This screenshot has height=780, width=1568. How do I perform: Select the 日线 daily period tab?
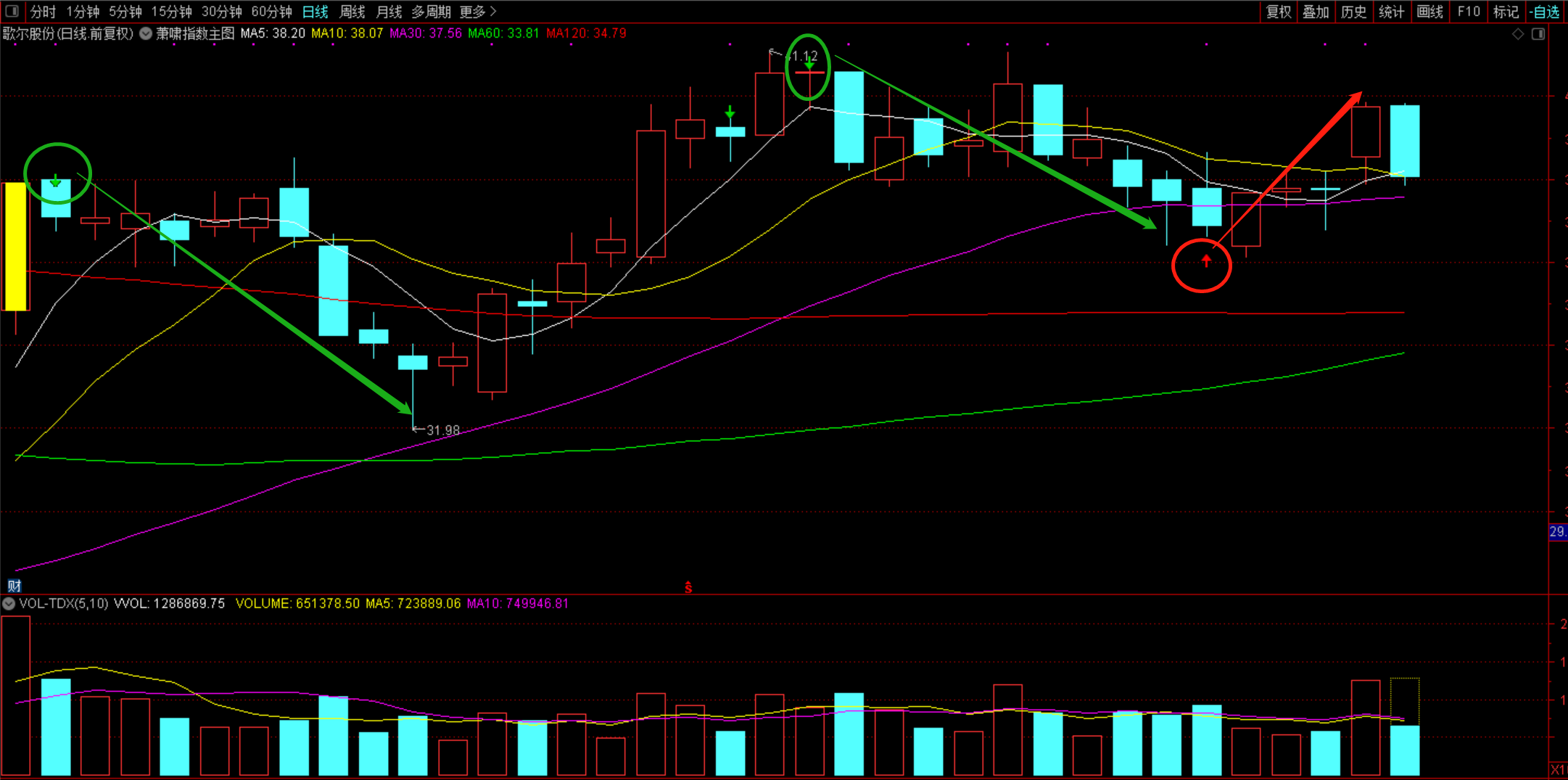315,12
